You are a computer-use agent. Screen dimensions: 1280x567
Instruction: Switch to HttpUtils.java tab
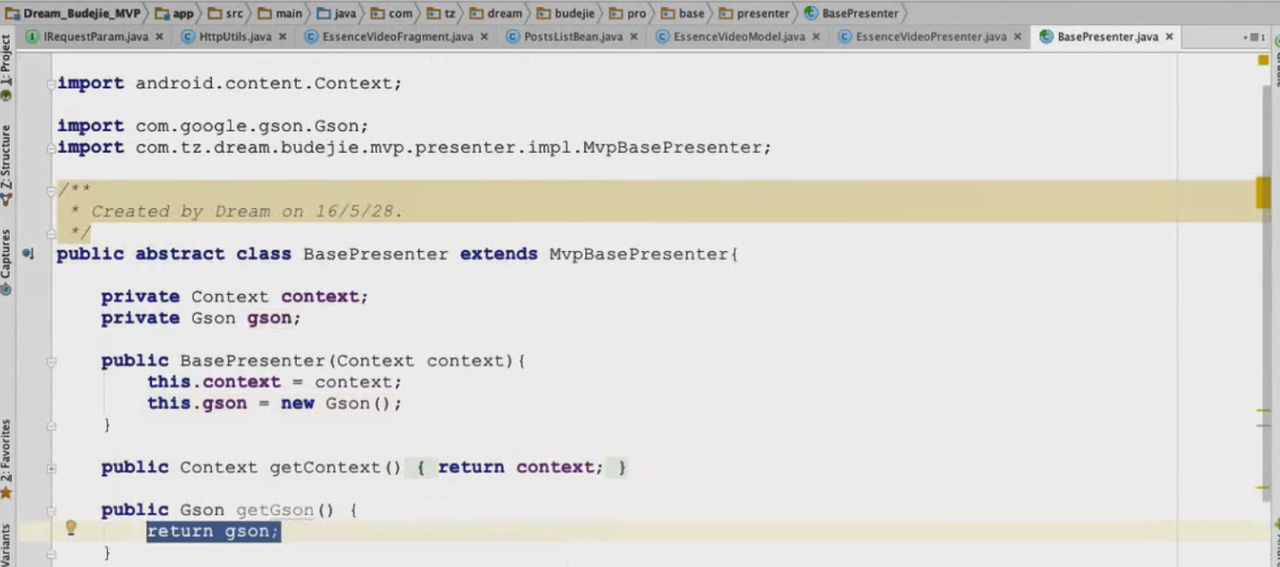[x=235, y=37]
